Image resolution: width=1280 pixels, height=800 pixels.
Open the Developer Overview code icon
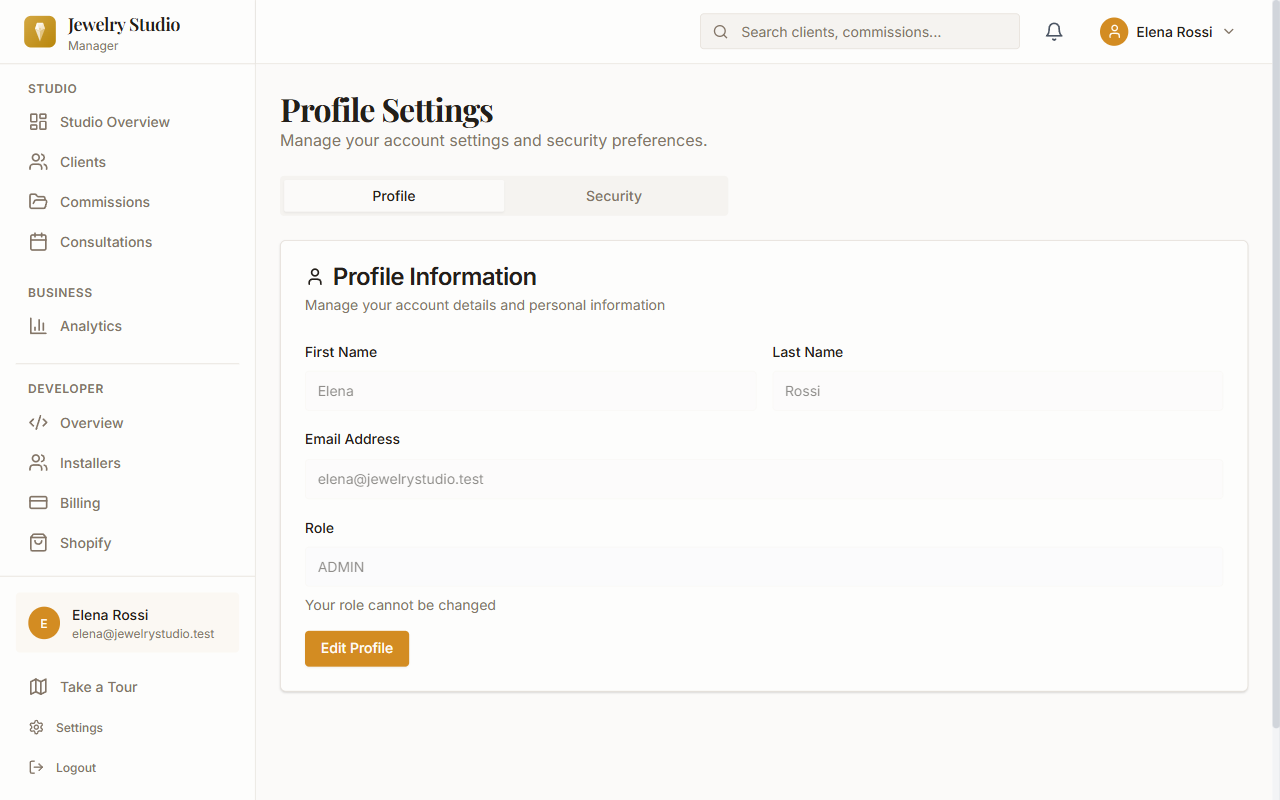pos(38,423)
